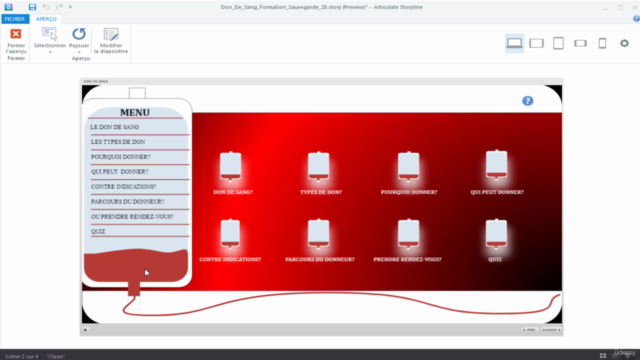Open LES TYPES DE DON menu entry

click(118, 142)
